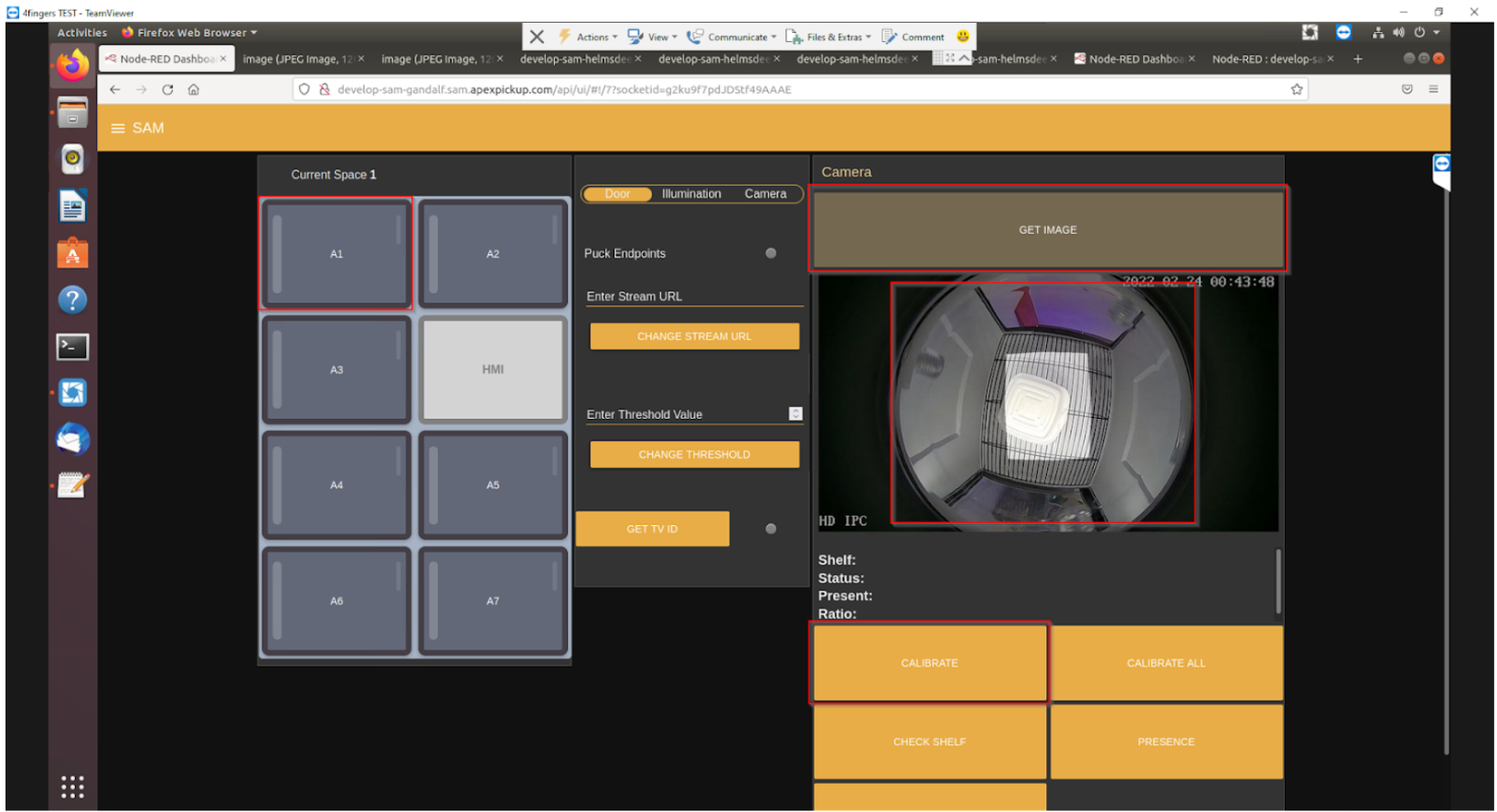1497x812 pixels.
Task: Switch to the Door option
Action: point(617,194)
